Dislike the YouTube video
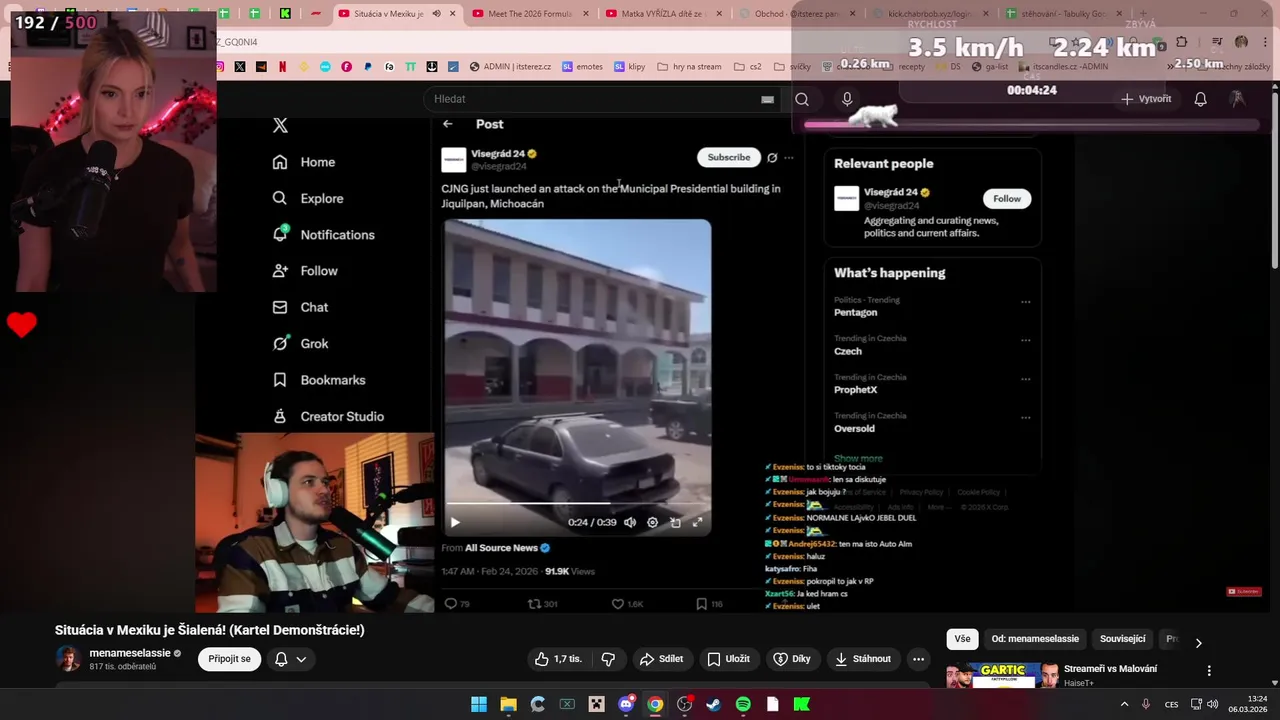The width and height of the screenshot is (1280, 720). pyautogui.click(x=608, y=659)
